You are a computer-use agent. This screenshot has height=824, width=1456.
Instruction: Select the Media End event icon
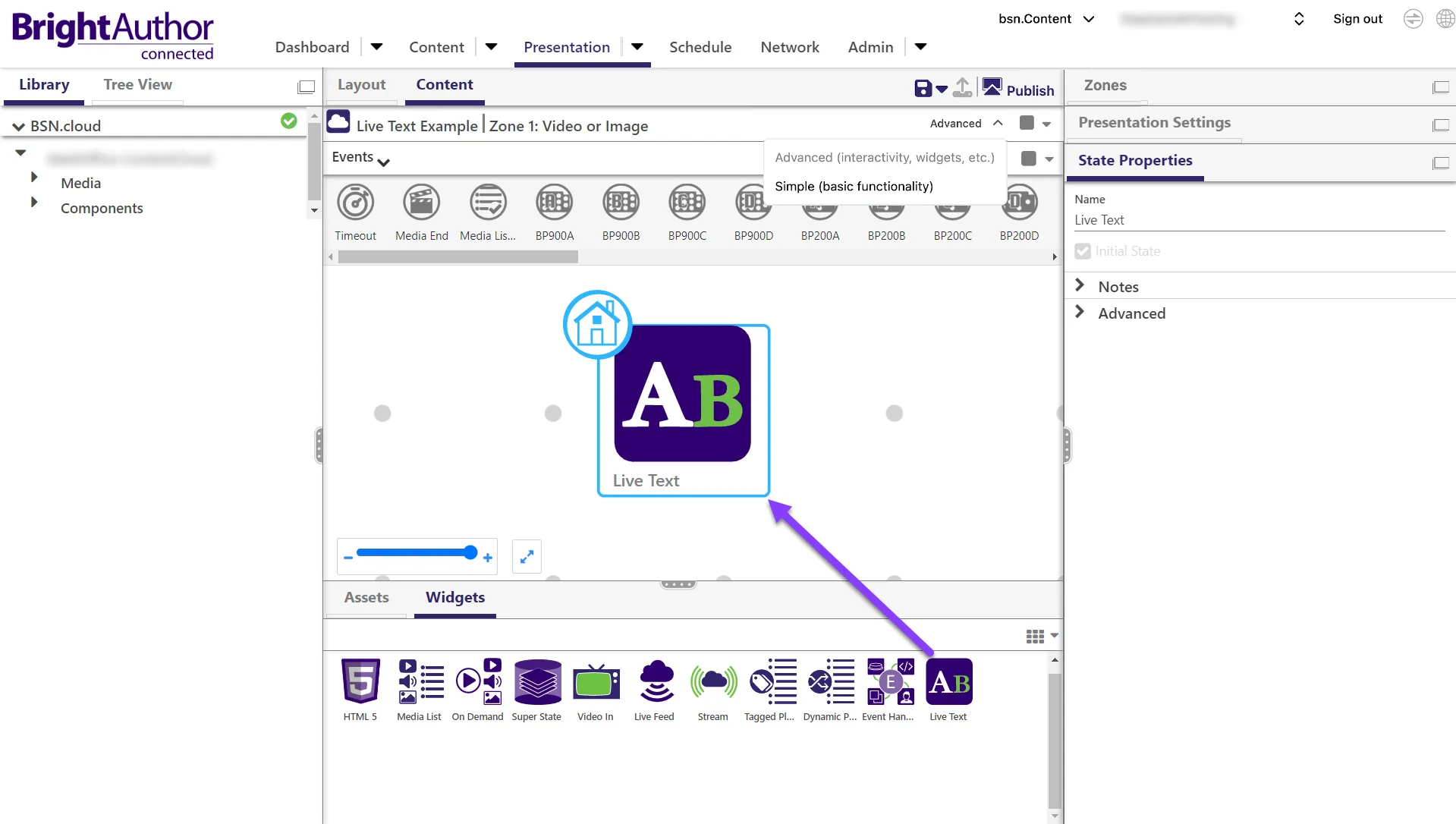pos(422,203)
